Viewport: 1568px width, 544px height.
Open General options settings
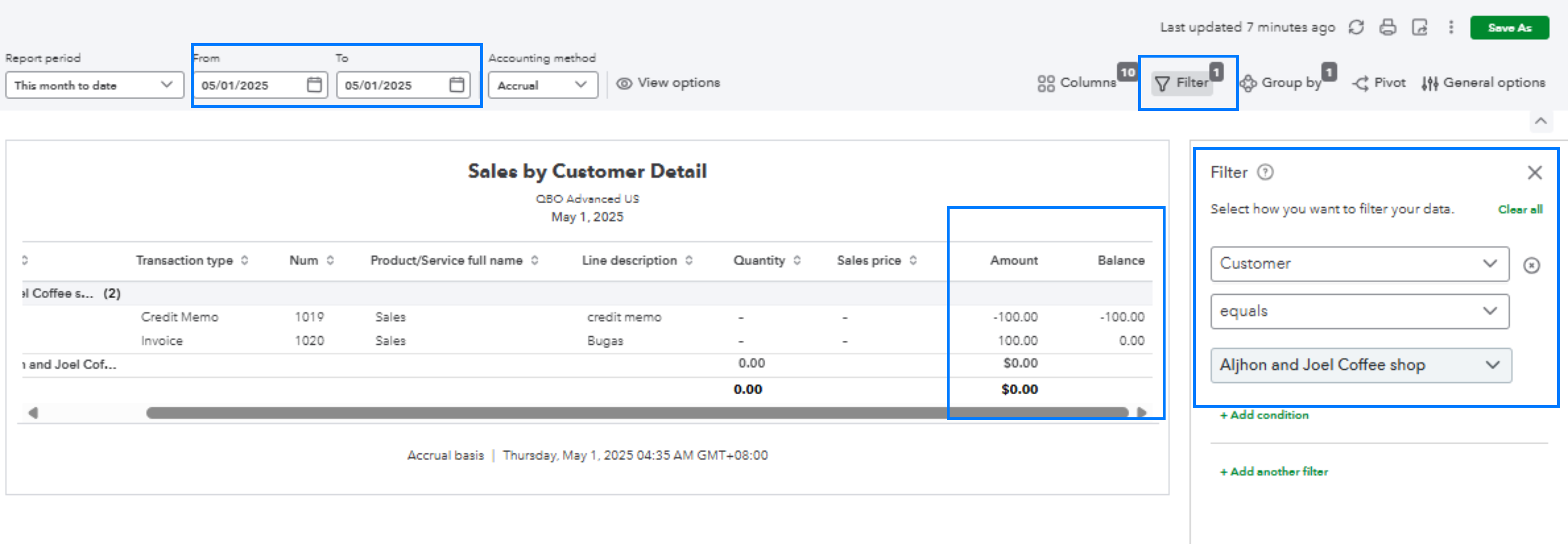click(x=1483, y=83)
